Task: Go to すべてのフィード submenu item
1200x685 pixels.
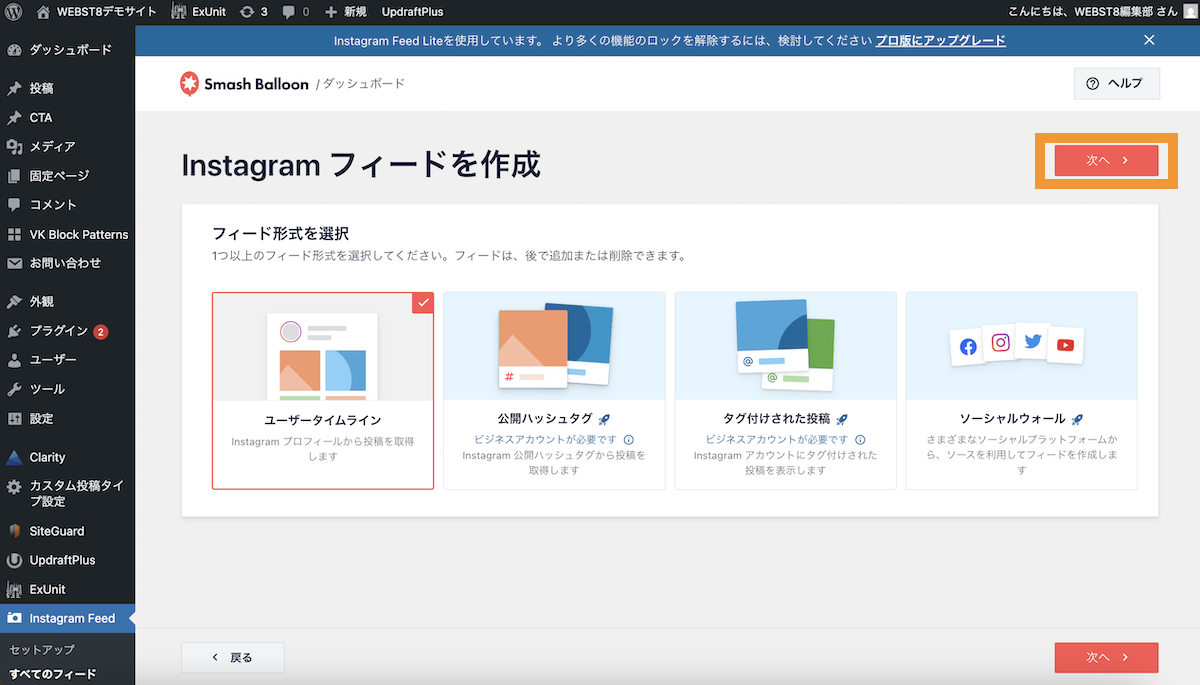Action: point(52,674)
